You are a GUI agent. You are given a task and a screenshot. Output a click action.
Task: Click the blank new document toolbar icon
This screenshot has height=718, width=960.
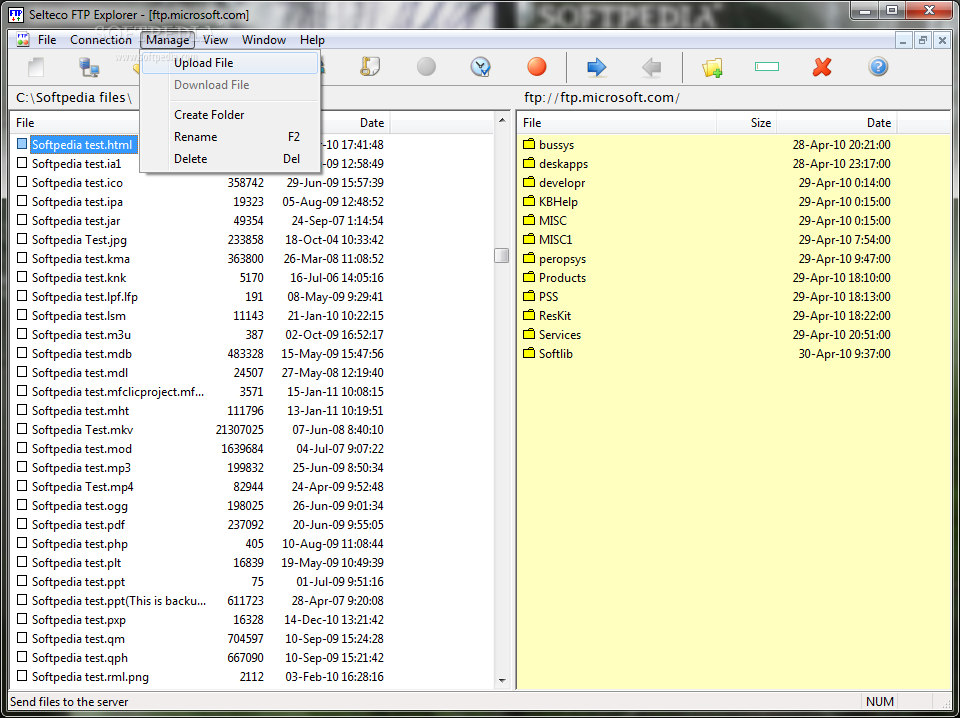pos(36,67)
